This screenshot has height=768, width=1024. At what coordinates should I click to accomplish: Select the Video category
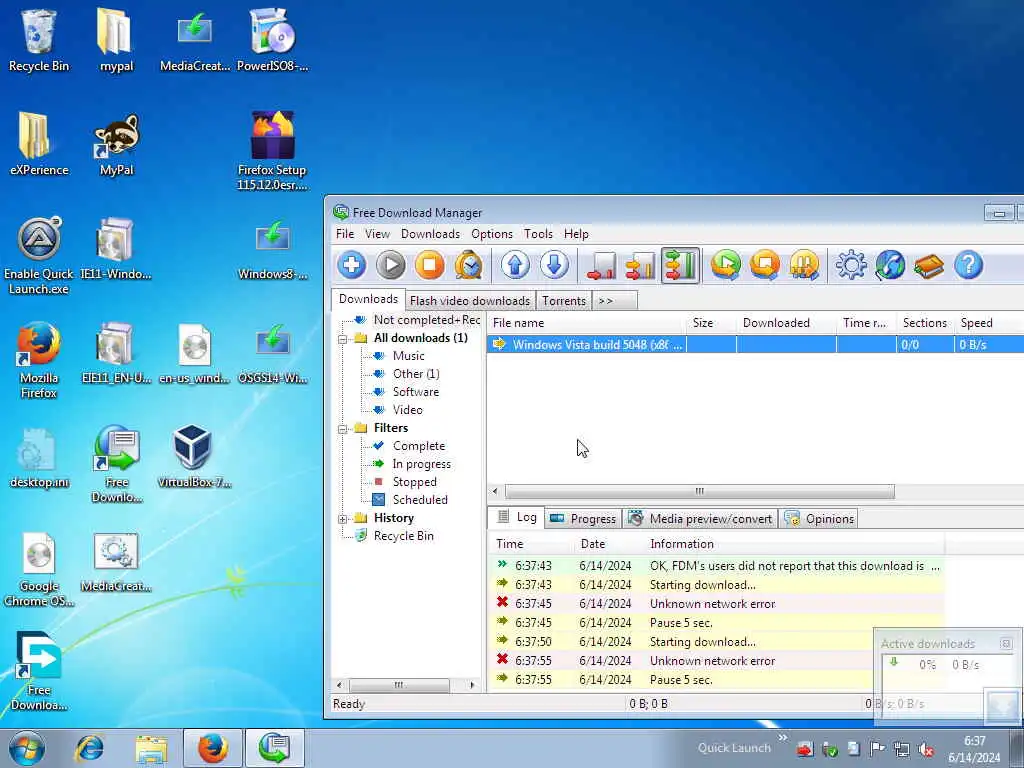(x=408, y=410)
